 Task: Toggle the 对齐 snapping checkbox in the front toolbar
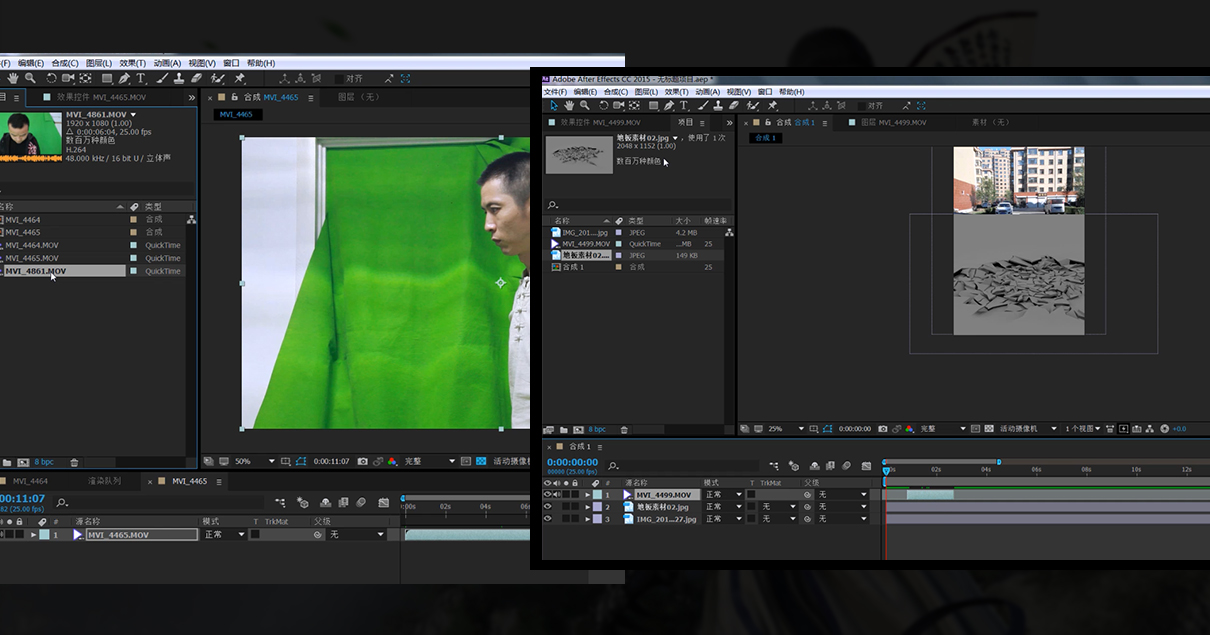[861, 105]
